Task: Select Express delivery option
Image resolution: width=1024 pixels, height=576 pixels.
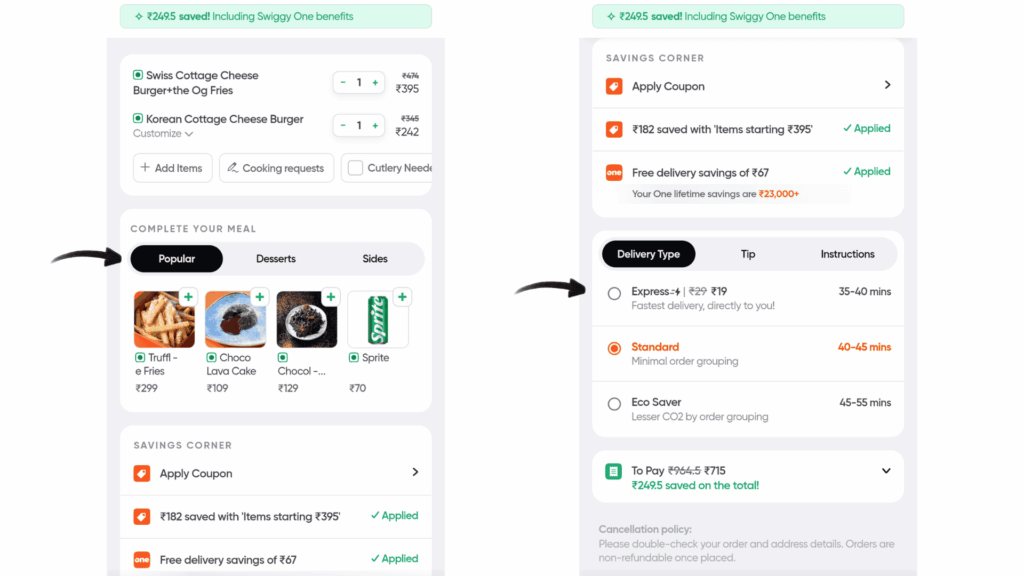Action: coord(616,294)
